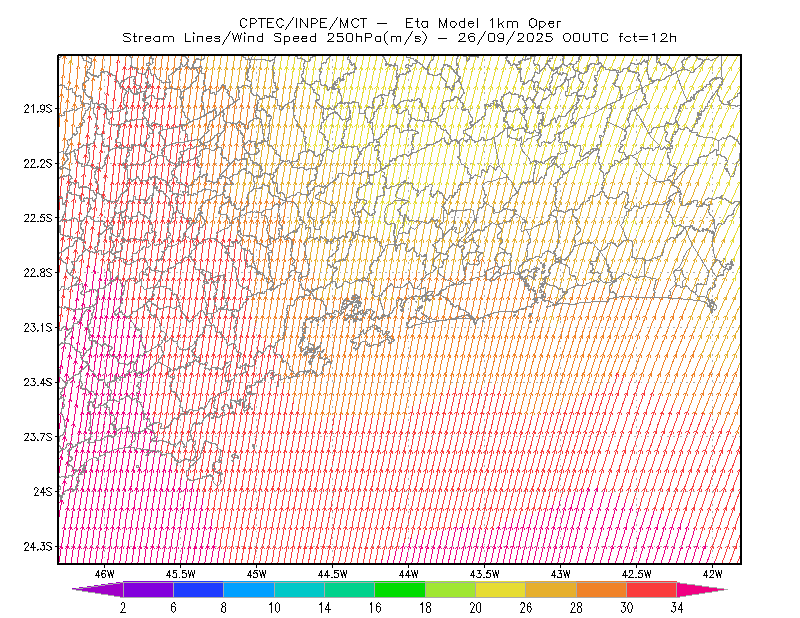Click the bright green colorbar segment
Screen dimensions: 800x618
pos(400,589)
